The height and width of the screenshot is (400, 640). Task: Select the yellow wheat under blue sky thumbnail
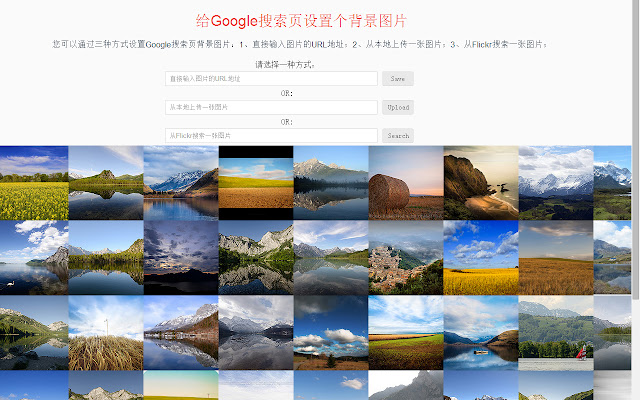click(x=481, y=258)
